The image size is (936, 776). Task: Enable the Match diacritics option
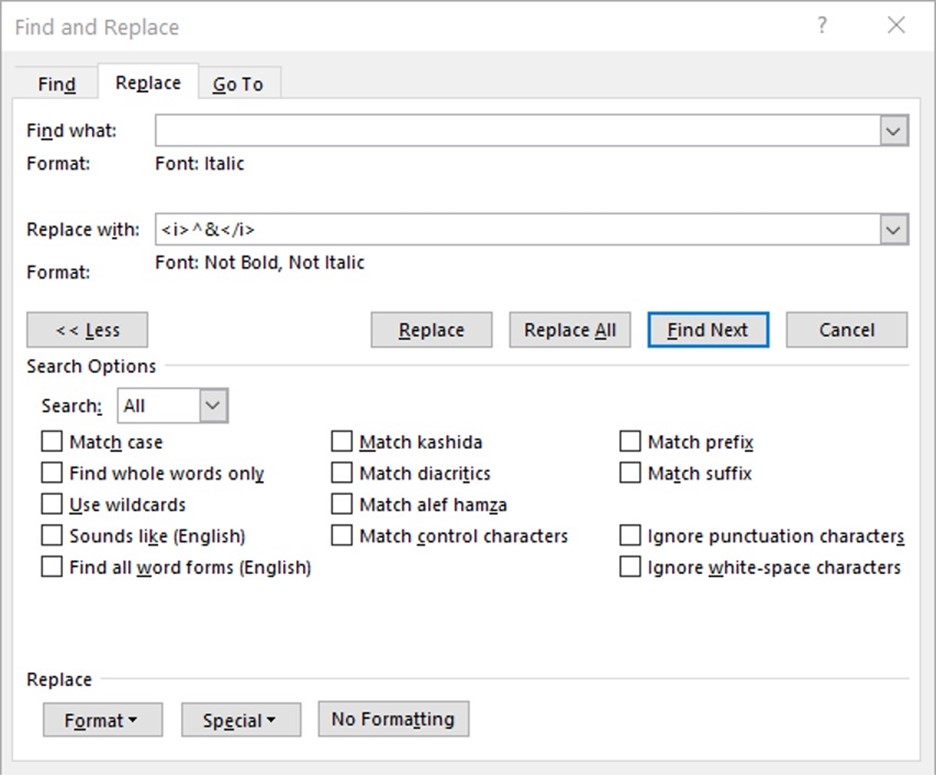[341, 473]
